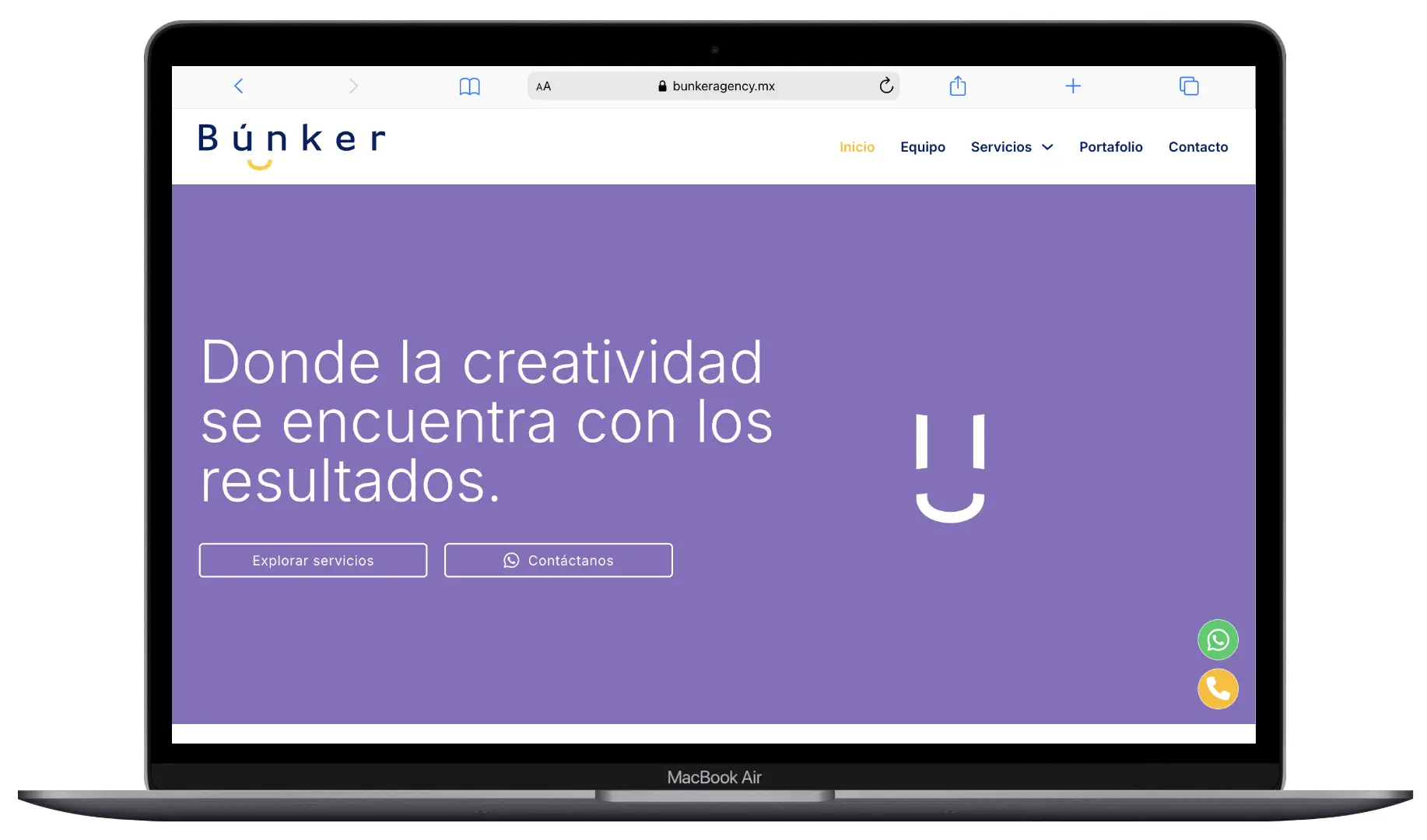Screen dimensions: 1427x840
Task: Click the Búnker logo
Action: pos(292,145)
